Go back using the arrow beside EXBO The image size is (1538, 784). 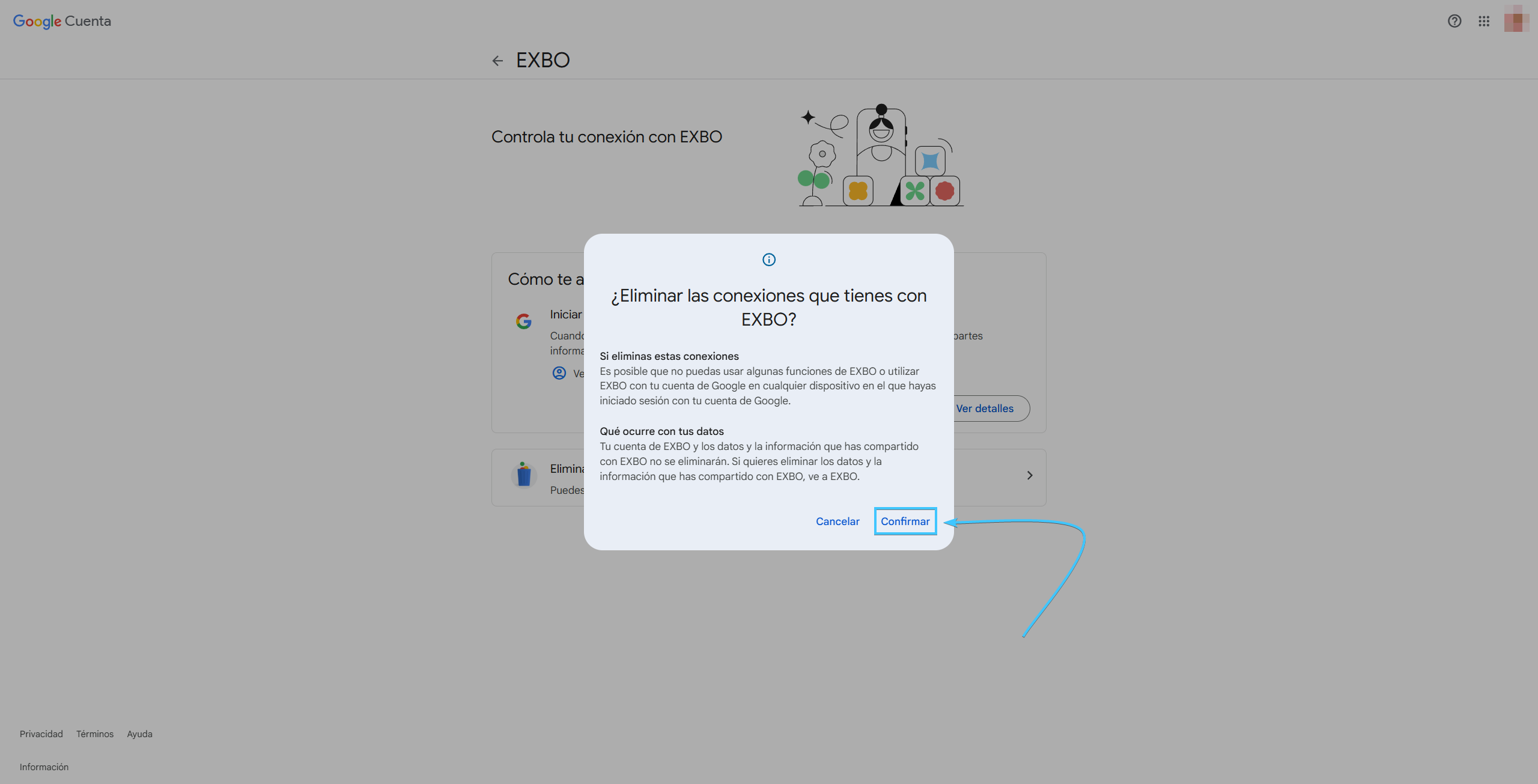(x=497, y=61)
